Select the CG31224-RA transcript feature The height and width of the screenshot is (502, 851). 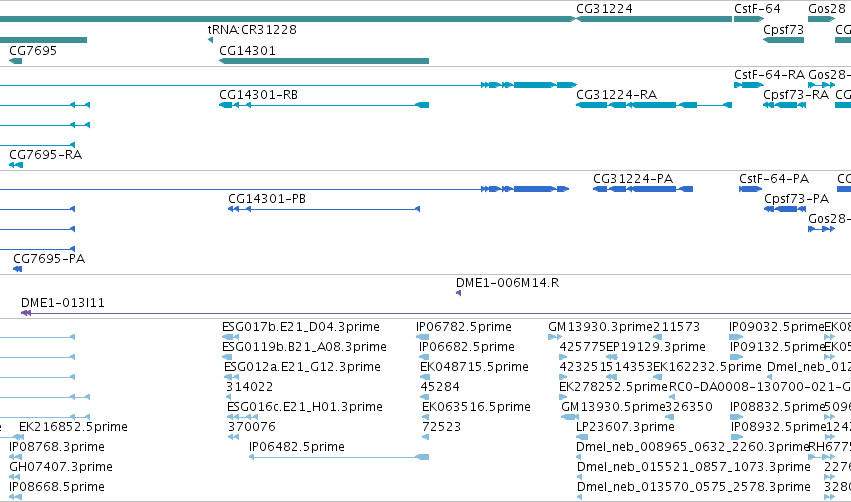click(654, 105)
